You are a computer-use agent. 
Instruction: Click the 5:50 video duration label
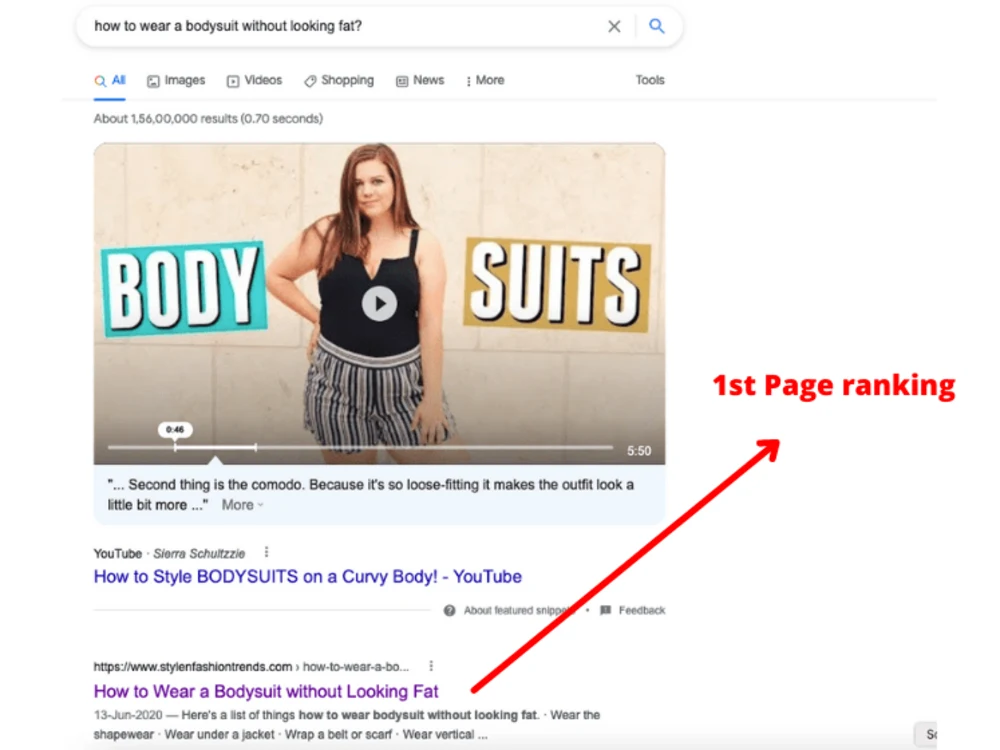(x=638, y=451)
